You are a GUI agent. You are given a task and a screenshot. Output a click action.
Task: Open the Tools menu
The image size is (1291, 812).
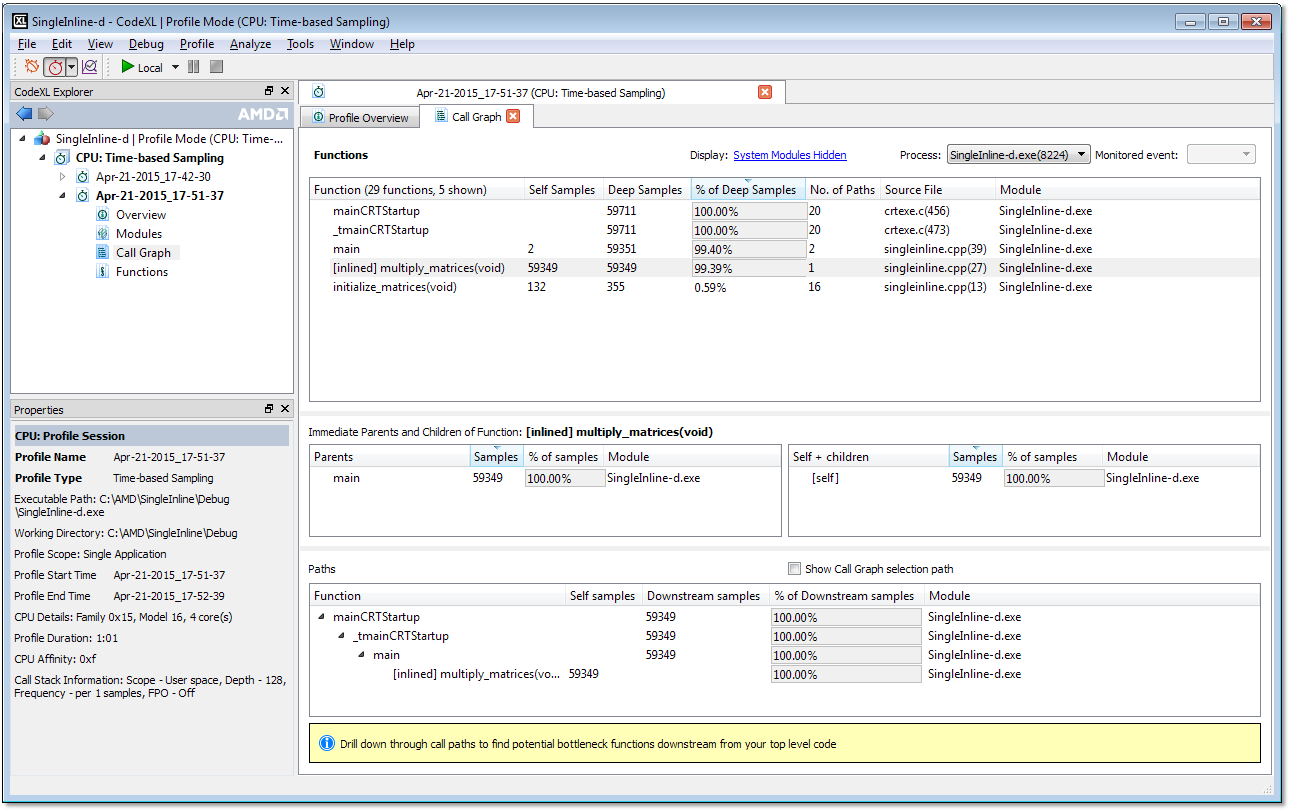[300, 44]
